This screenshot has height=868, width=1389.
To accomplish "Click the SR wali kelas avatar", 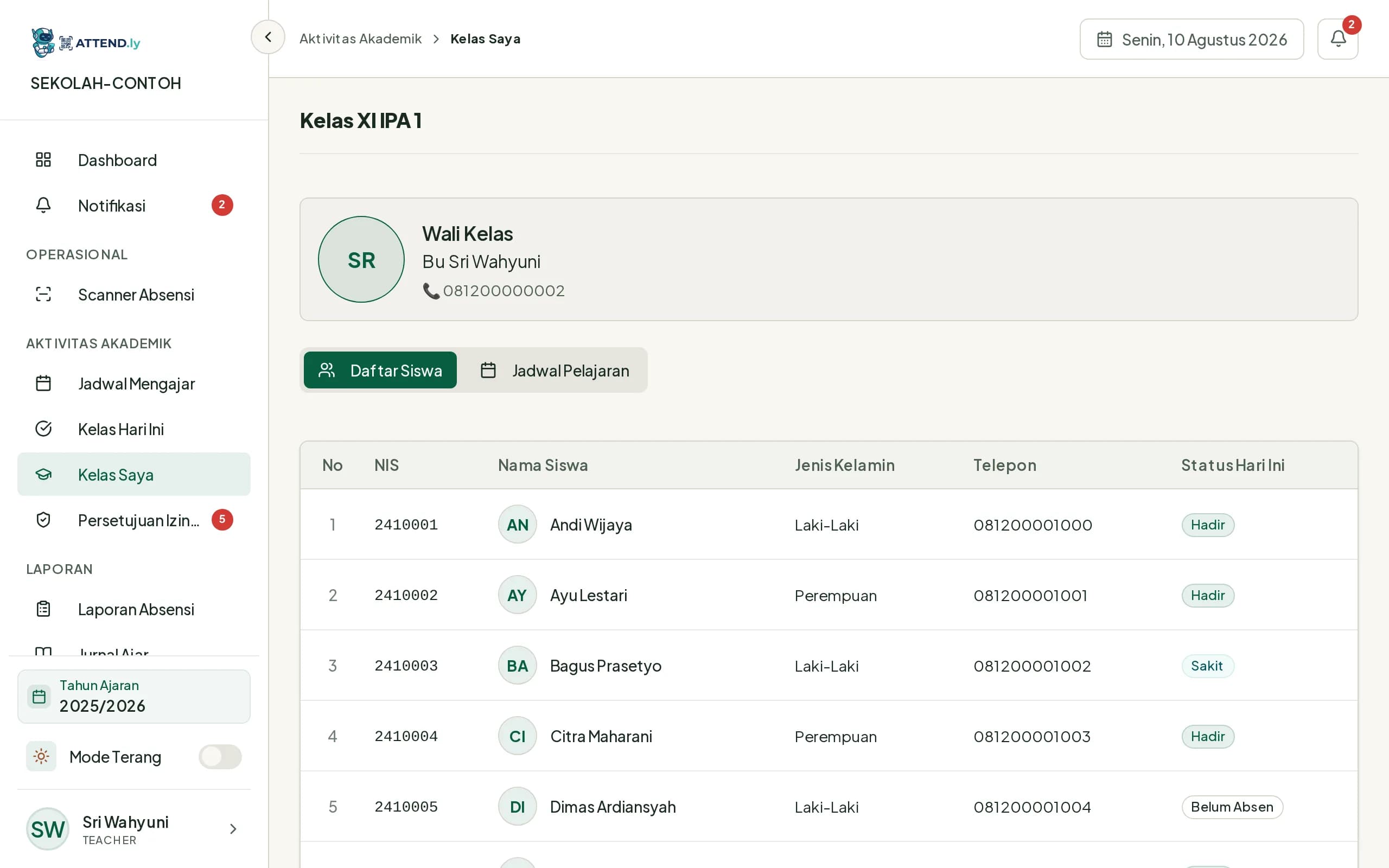I will click(361, 259).
